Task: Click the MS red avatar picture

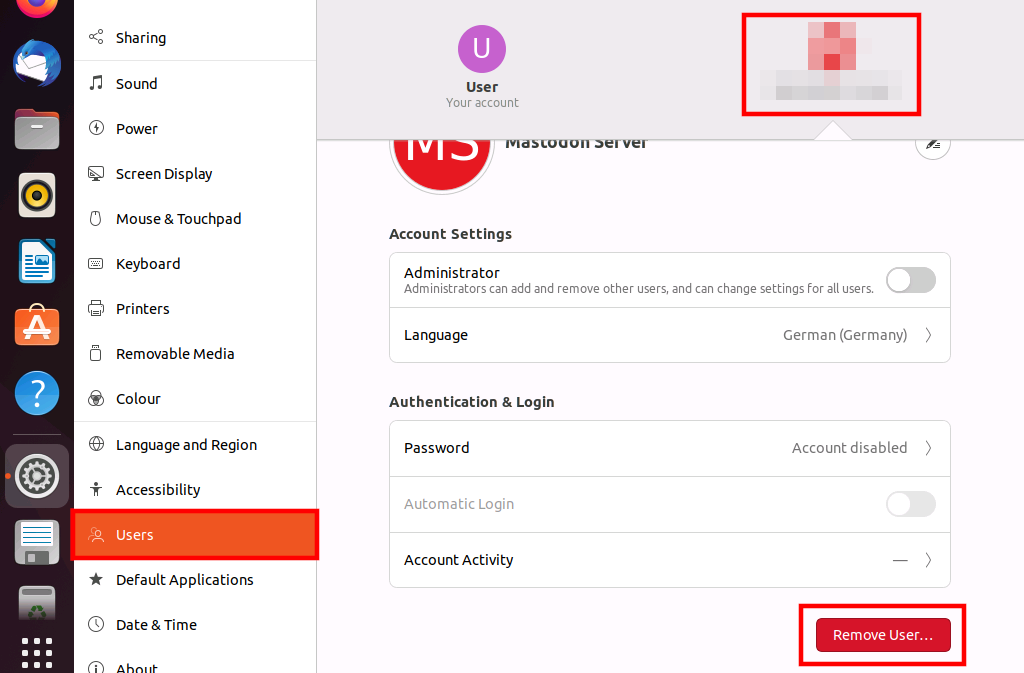Action: pyautogui.click(x=441, y=156)
